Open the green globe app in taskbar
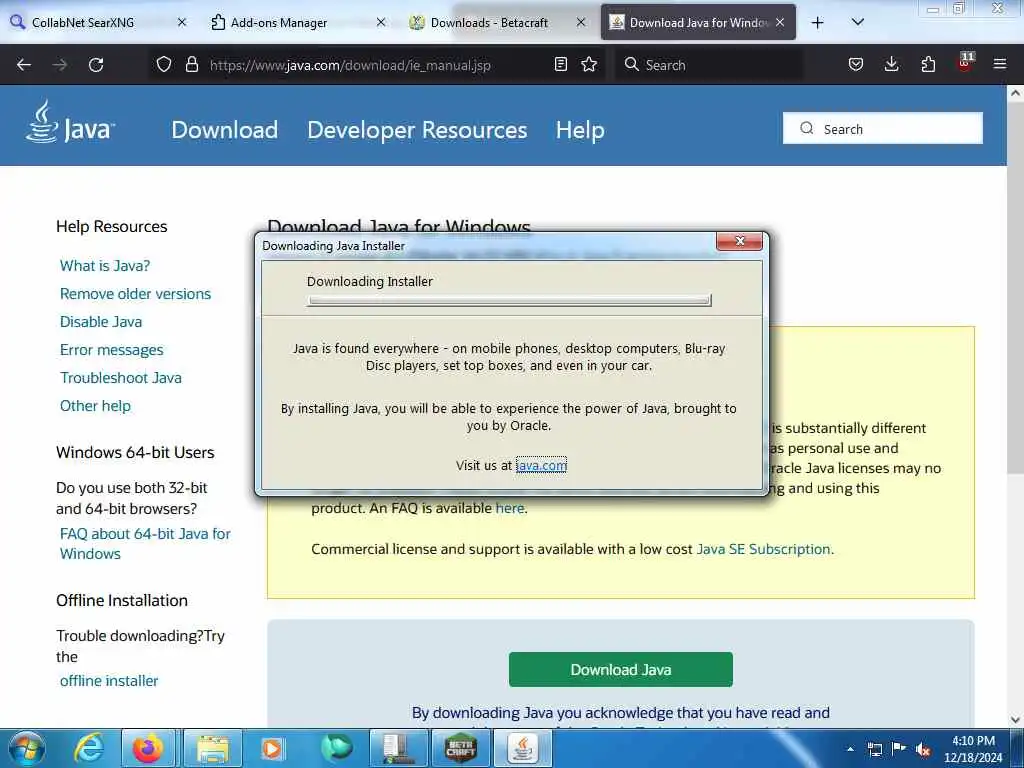The image size is (1024, 768). pos(336,748)
